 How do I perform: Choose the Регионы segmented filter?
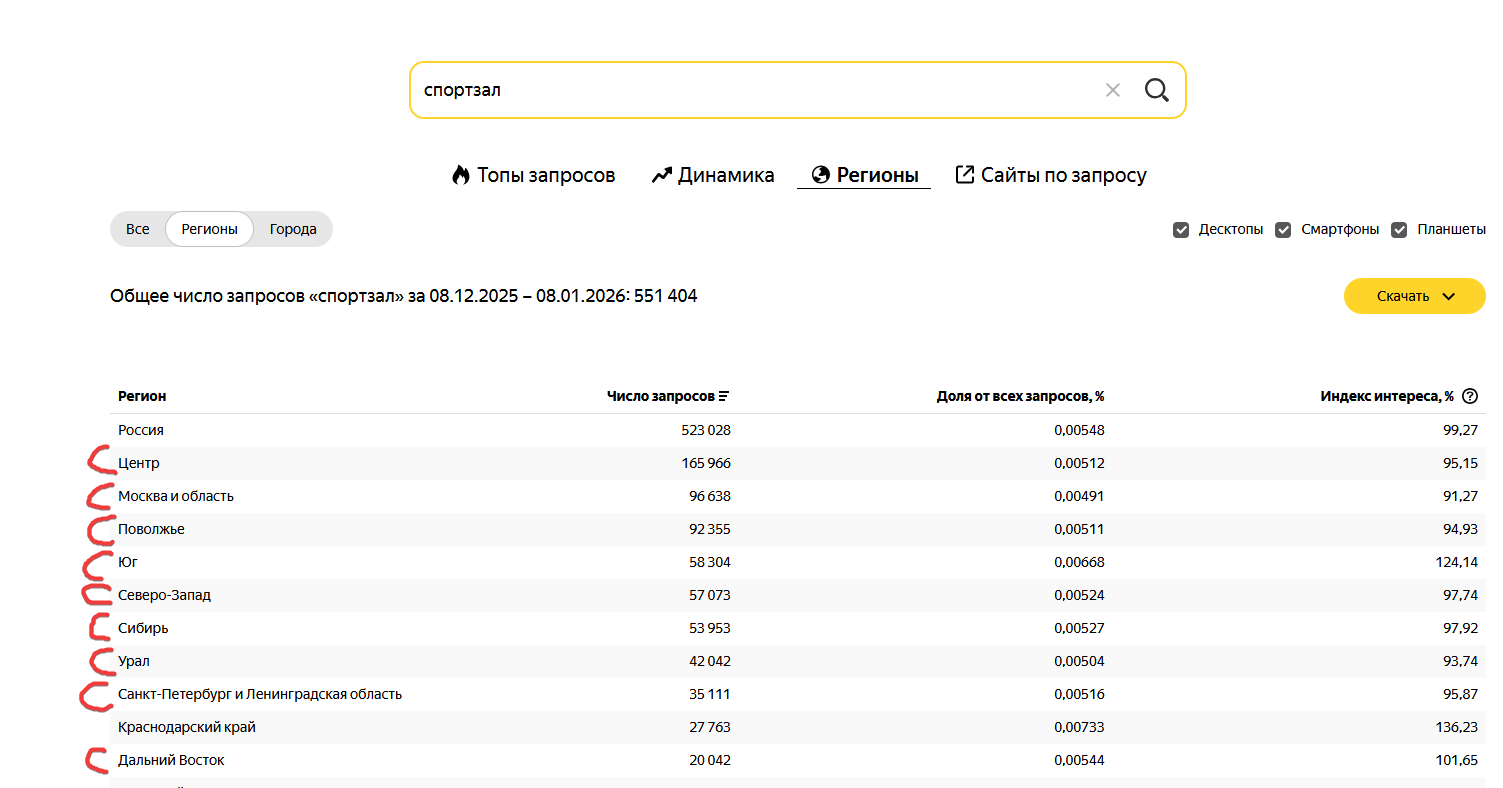[209, 229]
